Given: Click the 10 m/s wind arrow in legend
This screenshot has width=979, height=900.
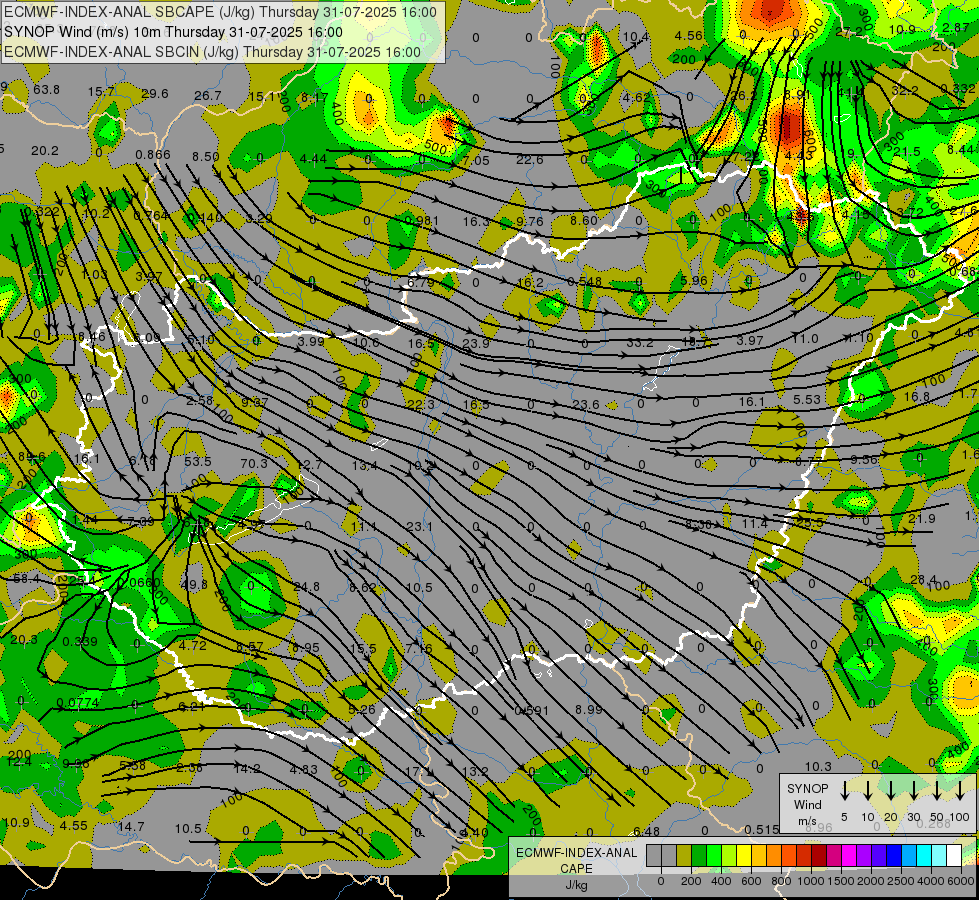Looking at the screenshot, I should point(867,791).
